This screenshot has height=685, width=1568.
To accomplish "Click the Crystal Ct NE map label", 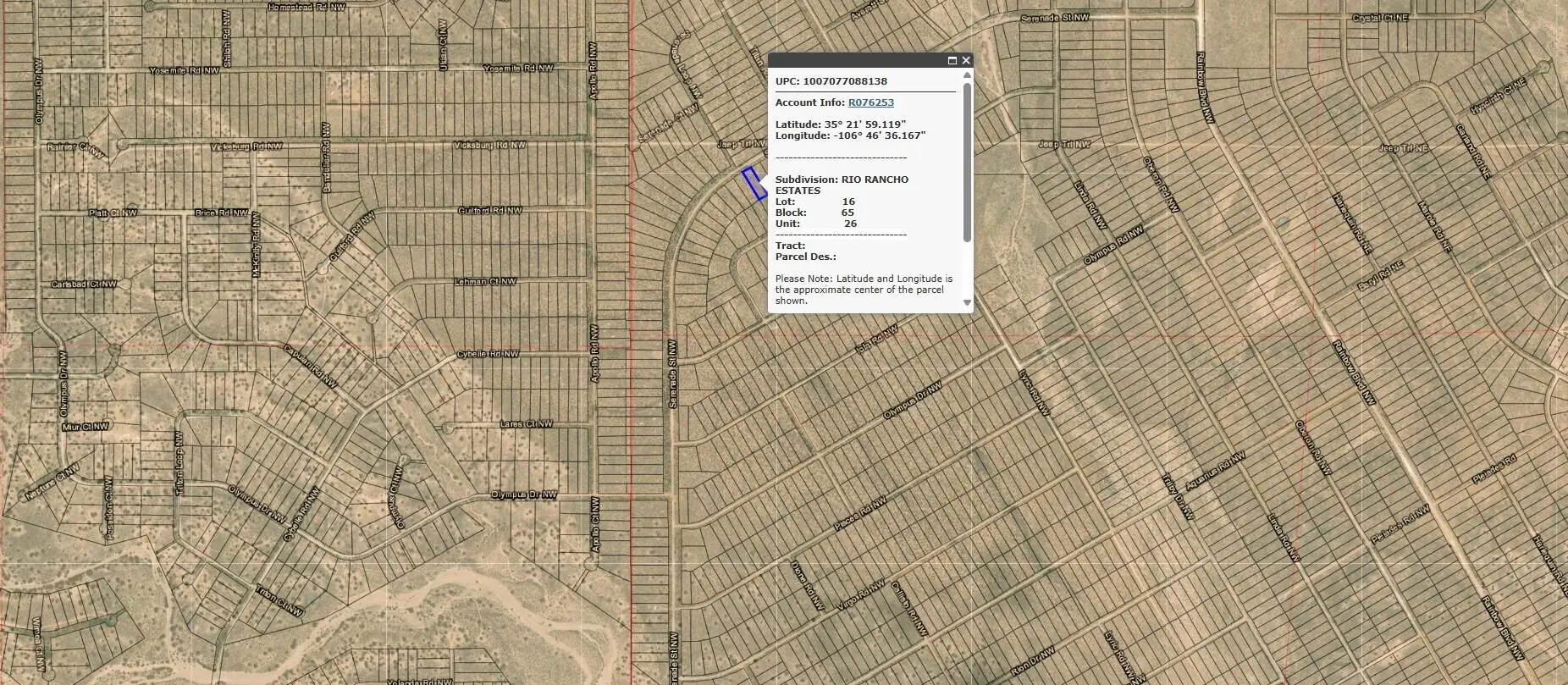I will [1380, 18].
